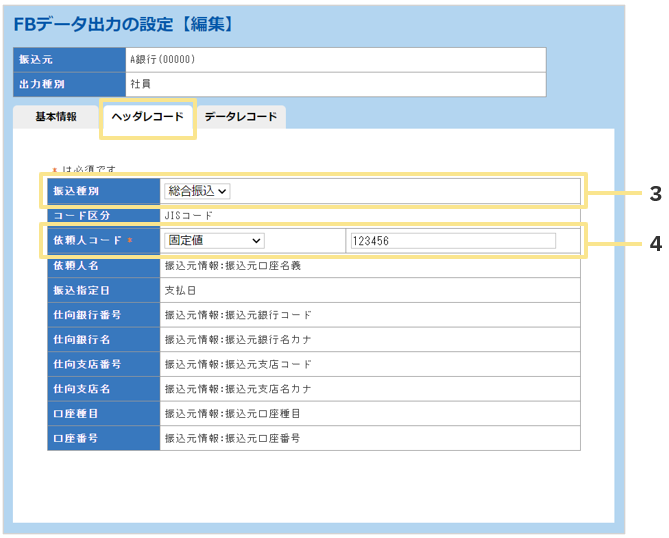This screenshot has height=538, width=669.
Task: Expand the 振込種別 dropdown showing 総合振込
Action: tap(198, 190)
